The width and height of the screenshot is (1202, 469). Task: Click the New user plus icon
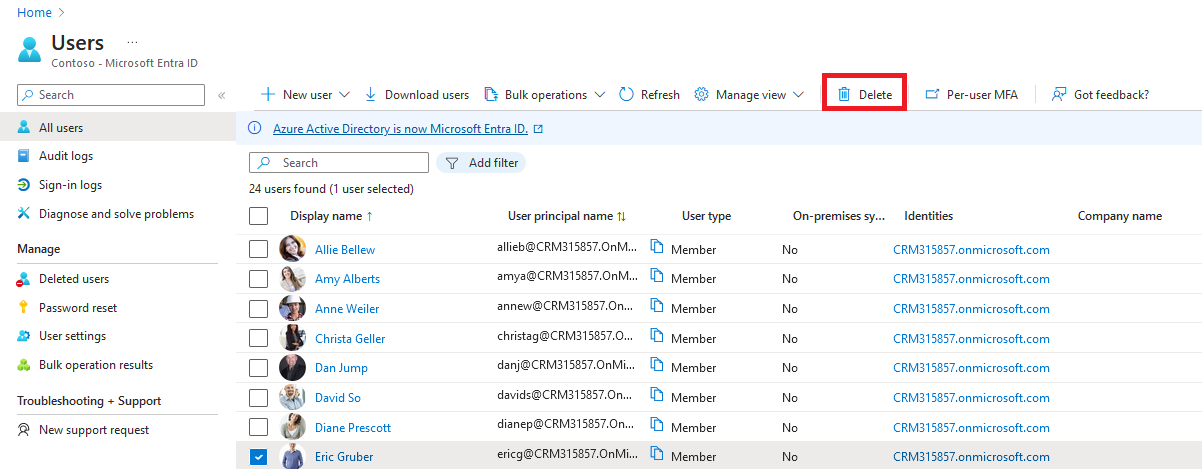pos(268,95)
